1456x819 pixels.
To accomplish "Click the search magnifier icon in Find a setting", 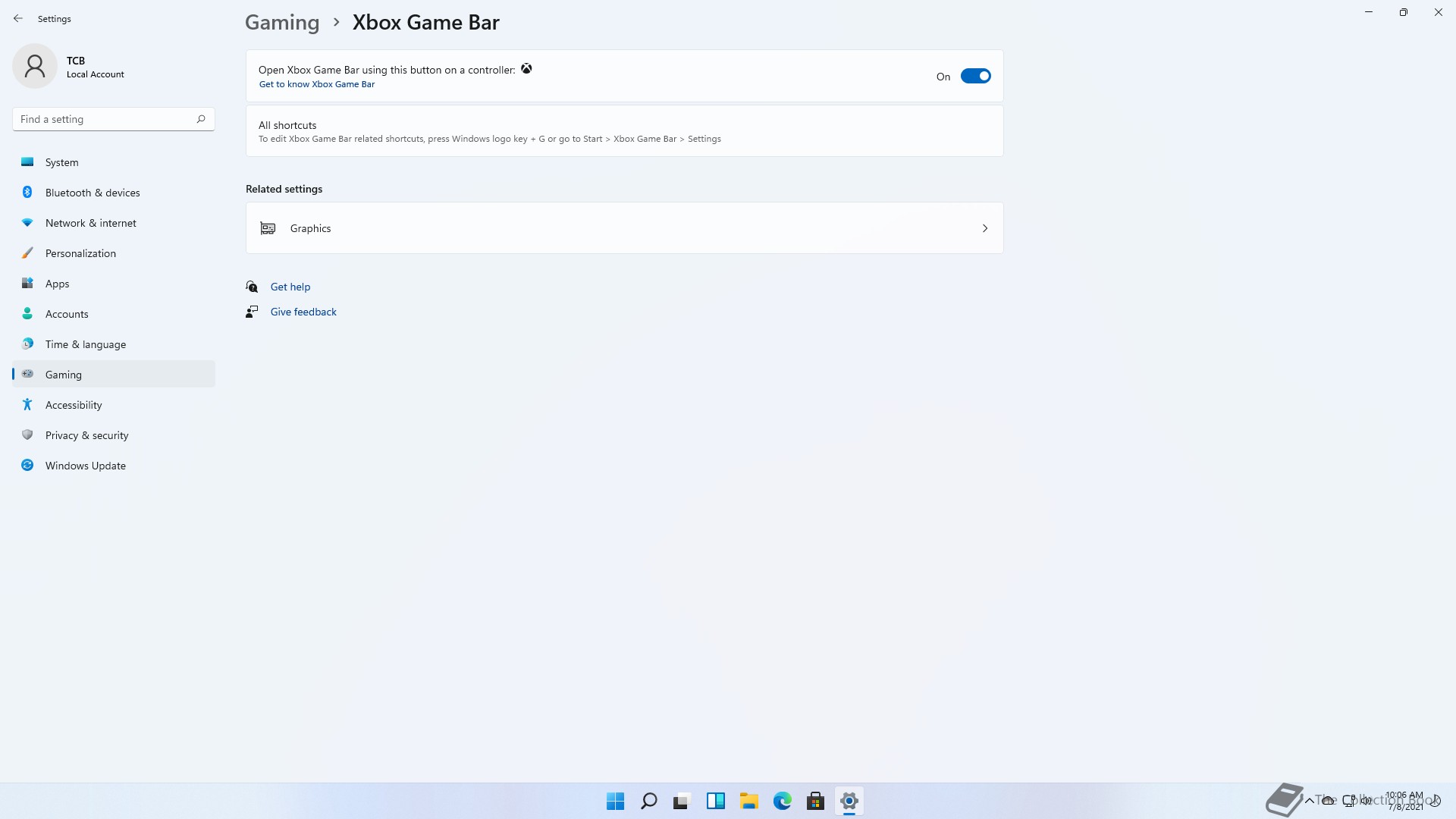I will point(201,119).
